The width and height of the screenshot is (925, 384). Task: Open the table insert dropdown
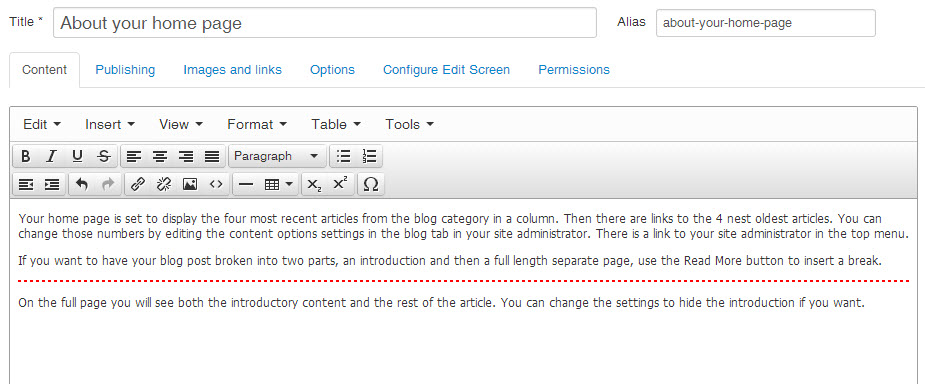pyautogui.click(x=279, y=185)
